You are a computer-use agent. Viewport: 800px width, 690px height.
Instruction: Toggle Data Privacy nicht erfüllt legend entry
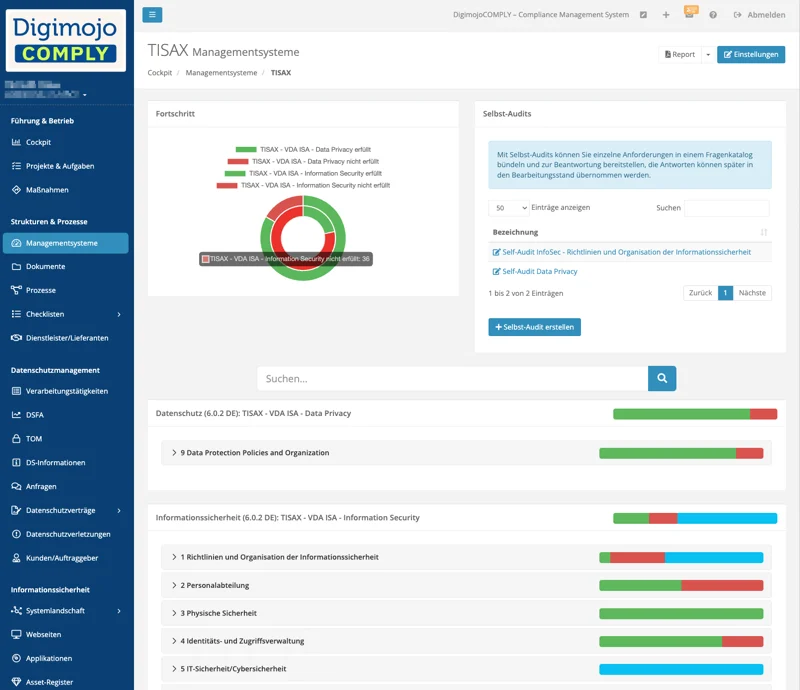tap(303, 161)
